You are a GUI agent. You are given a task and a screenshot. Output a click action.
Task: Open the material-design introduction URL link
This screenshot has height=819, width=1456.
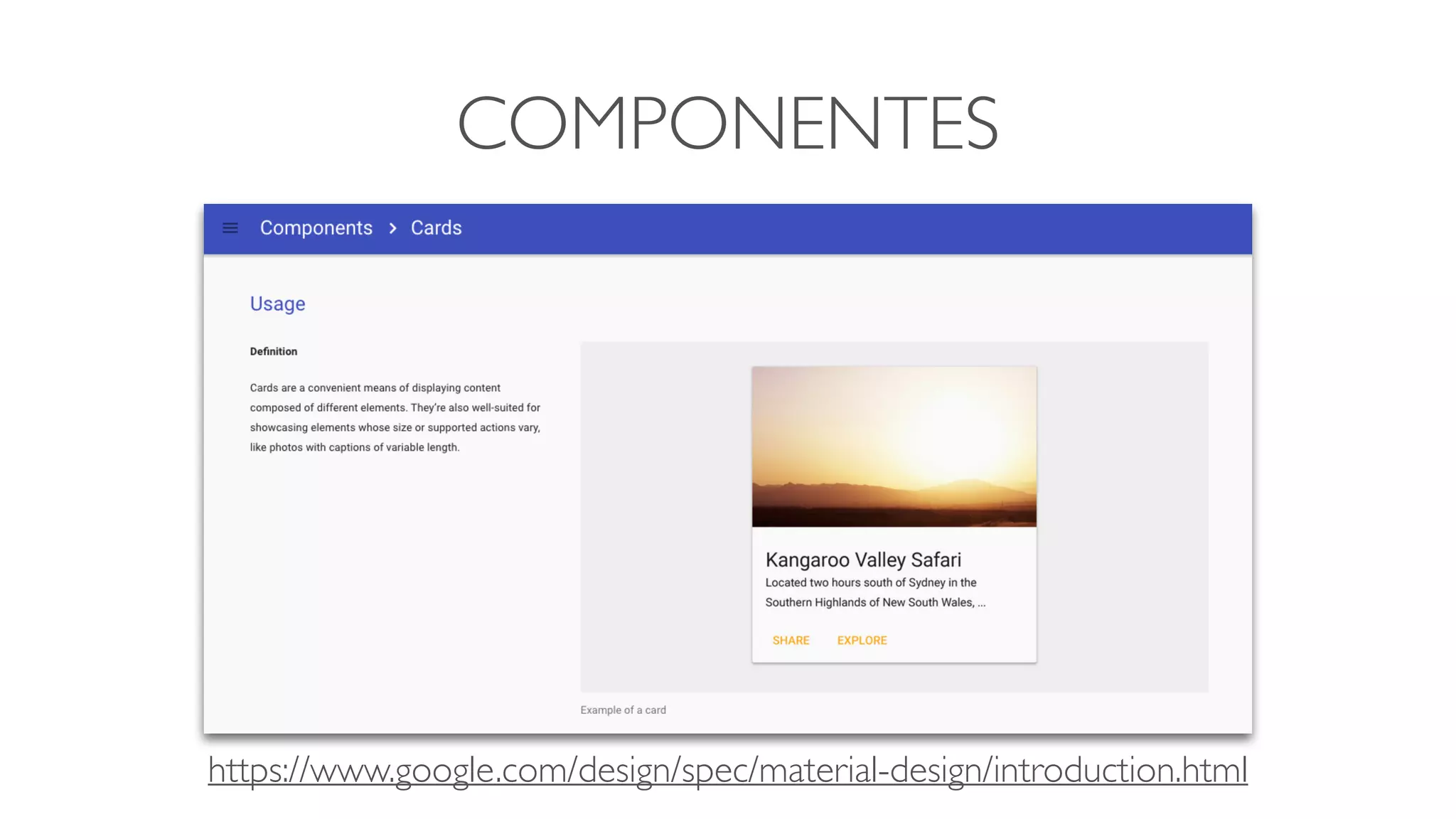coord(728,771)
